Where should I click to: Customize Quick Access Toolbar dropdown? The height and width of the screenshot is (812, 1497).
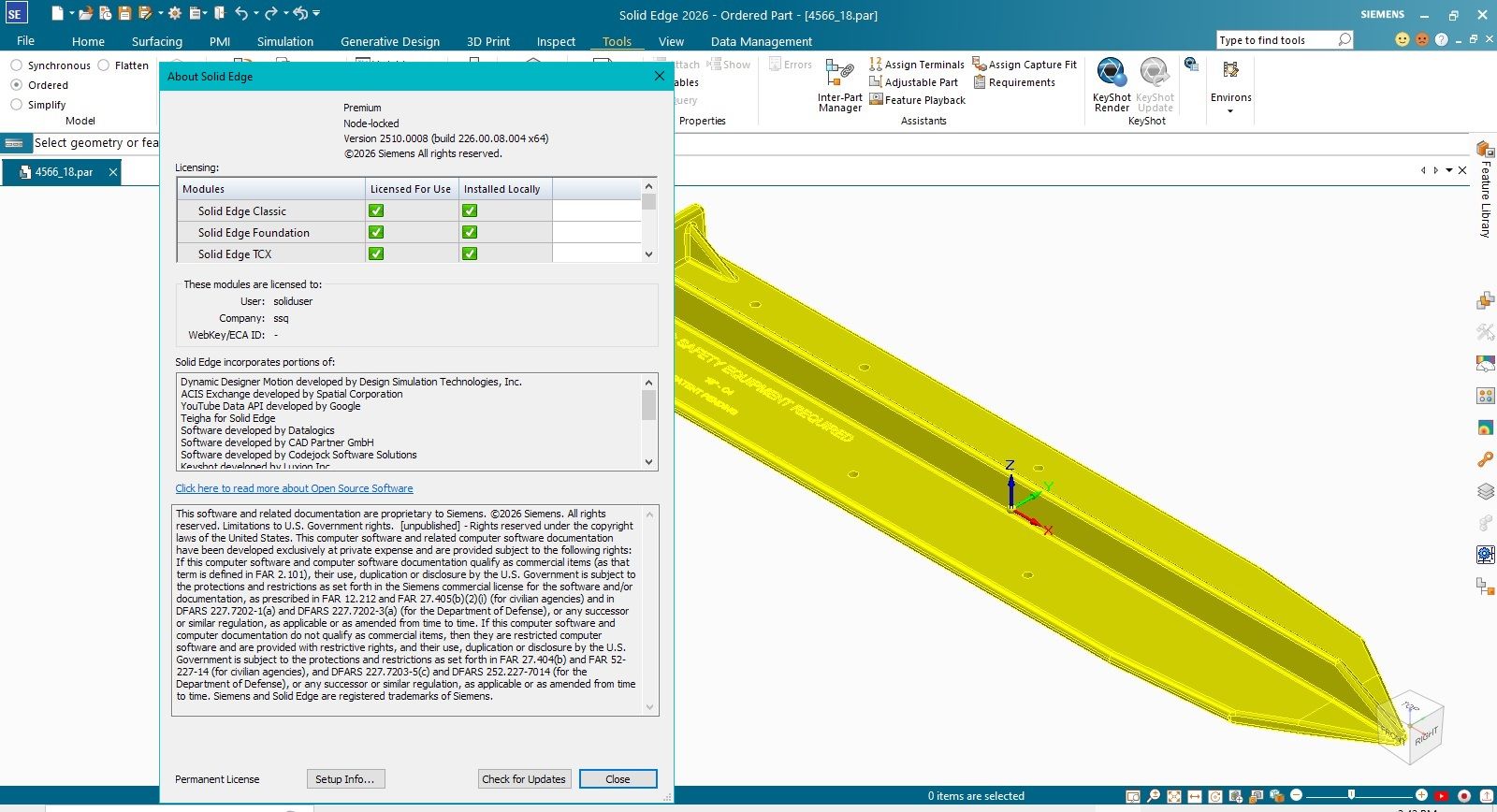tap(316, 13)
